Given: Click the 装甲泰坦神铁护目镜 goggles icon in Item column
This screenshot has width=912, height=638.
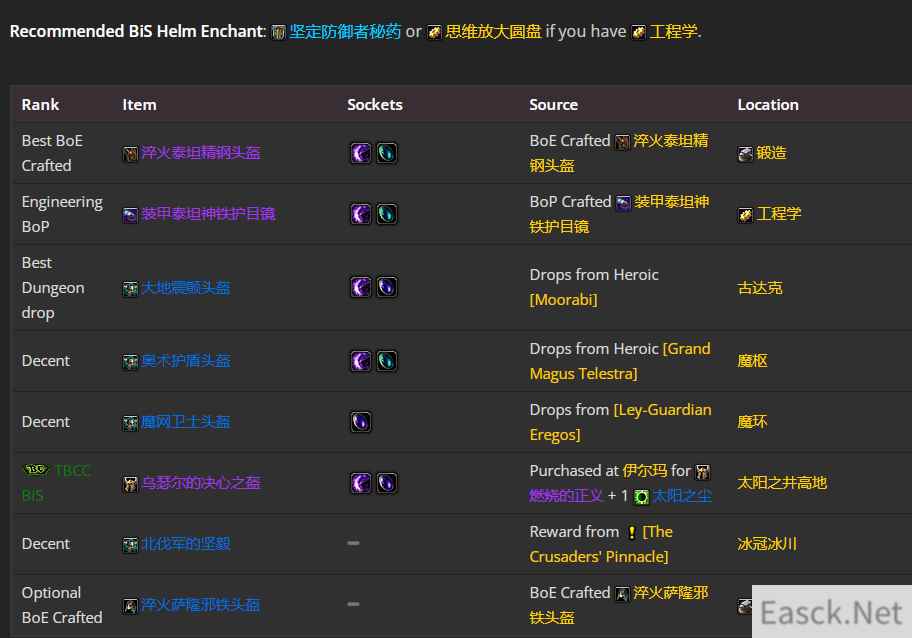Looking at the screenshot, I should tap(130, 214).
